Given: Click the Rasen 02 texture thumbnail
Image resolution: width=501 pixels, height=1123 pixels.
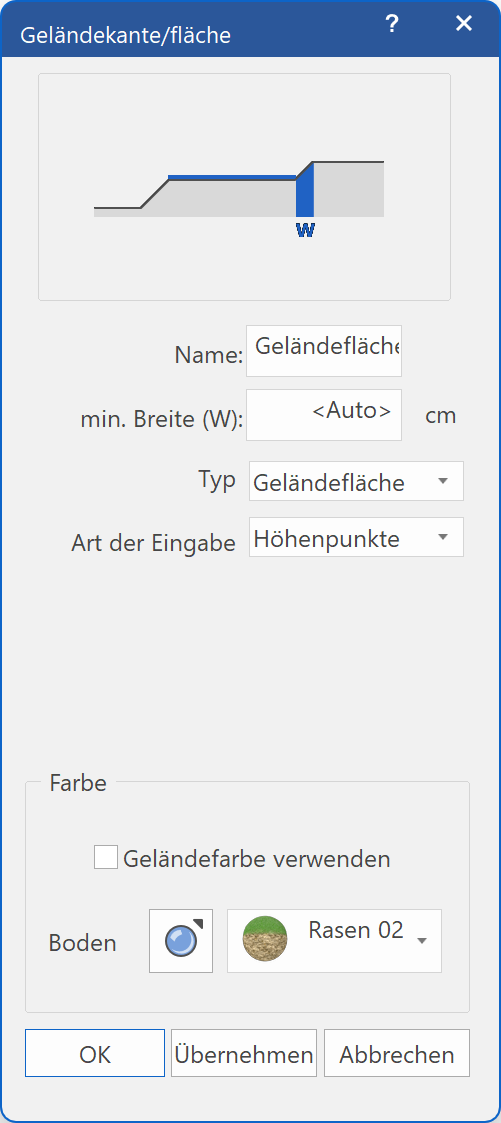Looking at the screenshot, I should pyautogui.click(x=265, y=938).
